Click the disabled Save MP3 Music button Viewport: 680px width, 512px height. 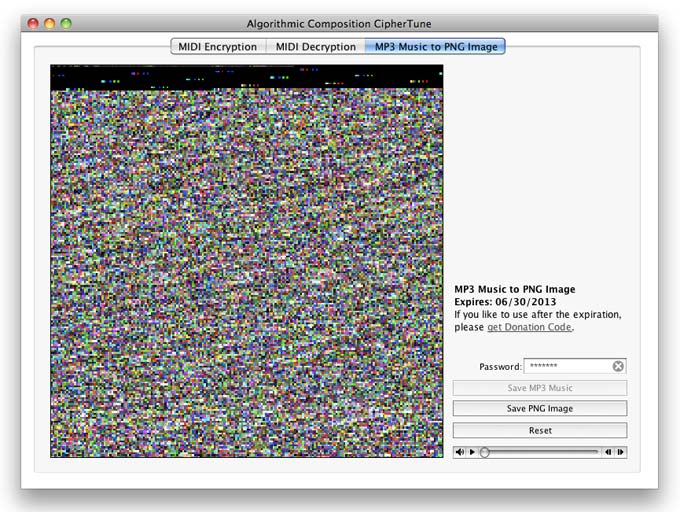540,388
